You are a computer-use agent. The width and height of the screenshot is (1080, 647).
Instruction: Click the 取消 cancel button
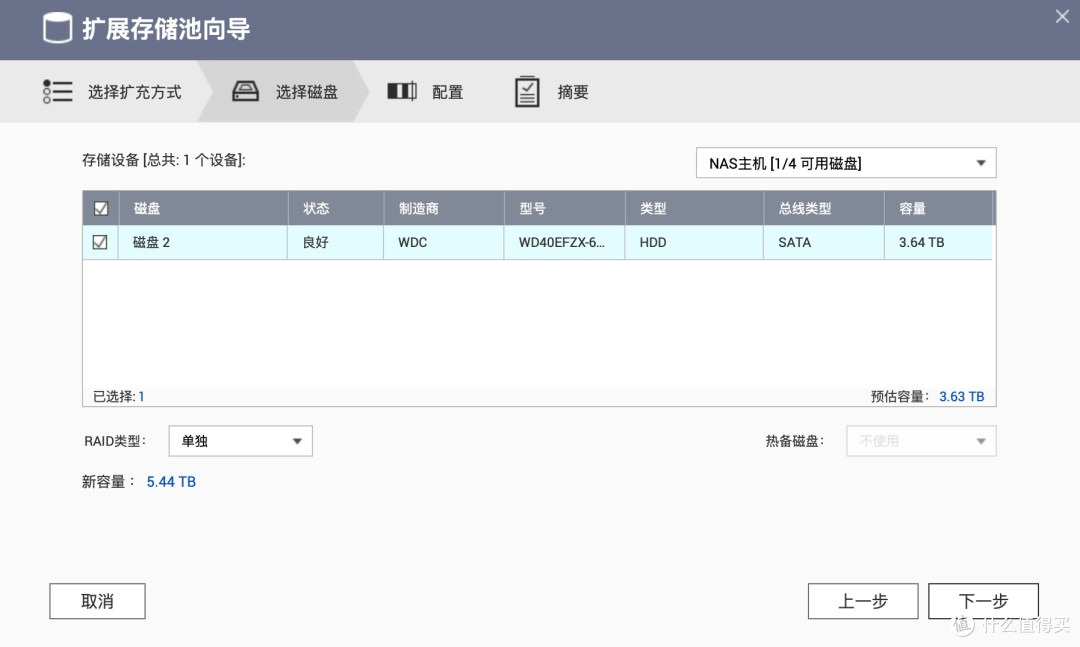pos(97,601)
